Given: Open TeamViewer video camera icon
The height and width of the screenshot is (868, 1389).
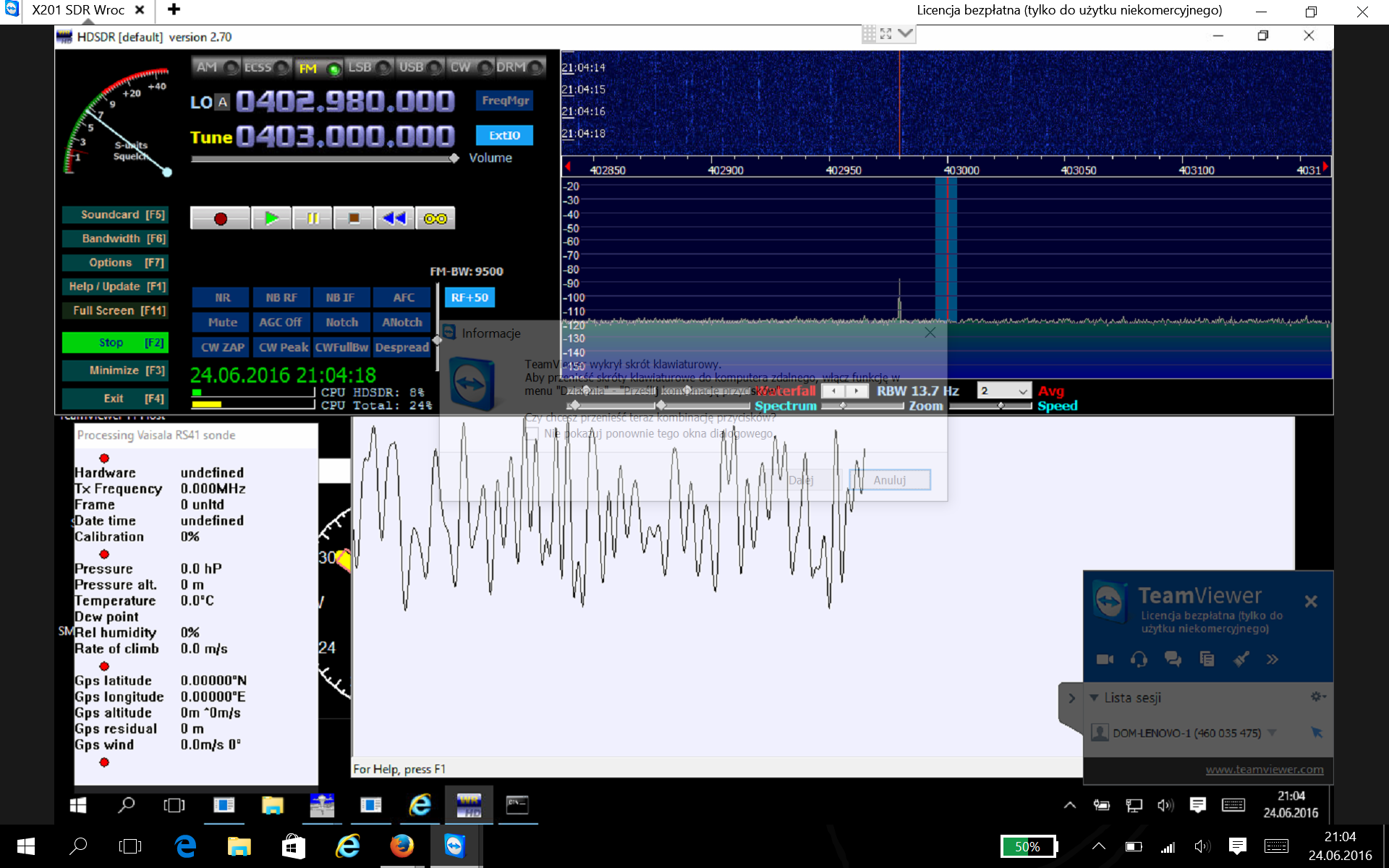Looking at the screenshot, I should tap(1105, 659).
